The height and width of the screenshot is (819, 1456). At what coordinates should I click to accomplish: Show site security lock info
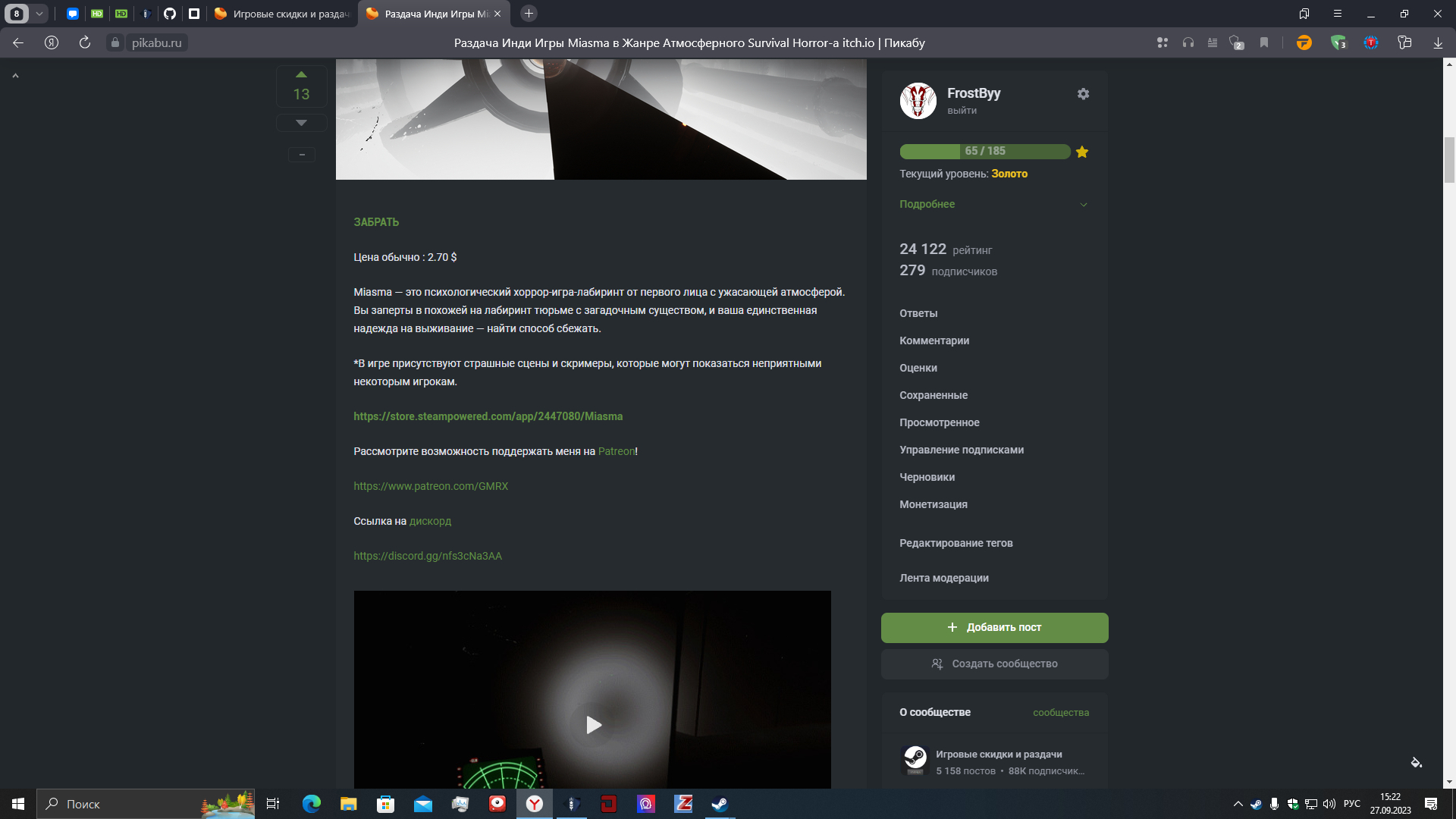pos(115,42)
